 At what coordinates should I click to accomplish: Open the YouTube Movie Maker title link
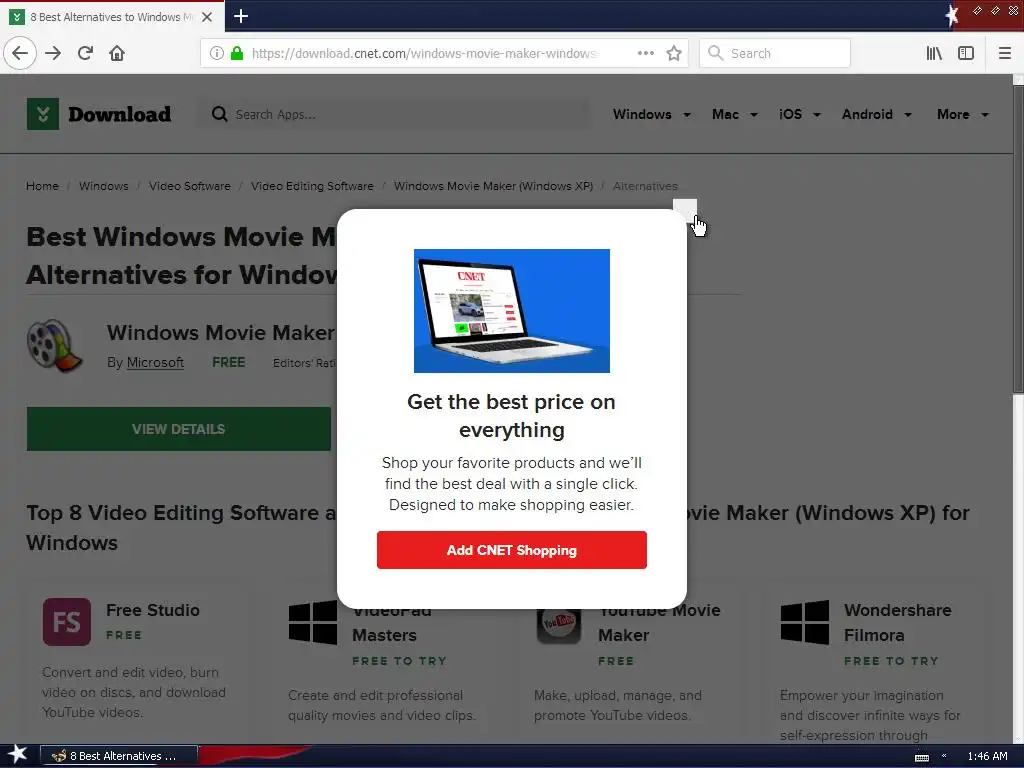pos(659,622)
